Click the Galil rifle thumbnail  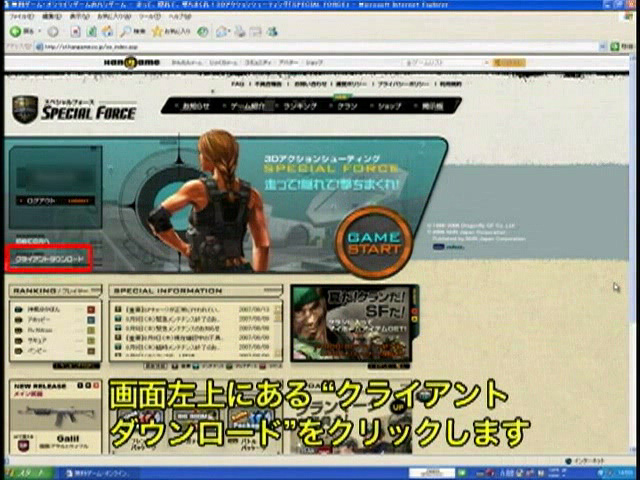56,414
